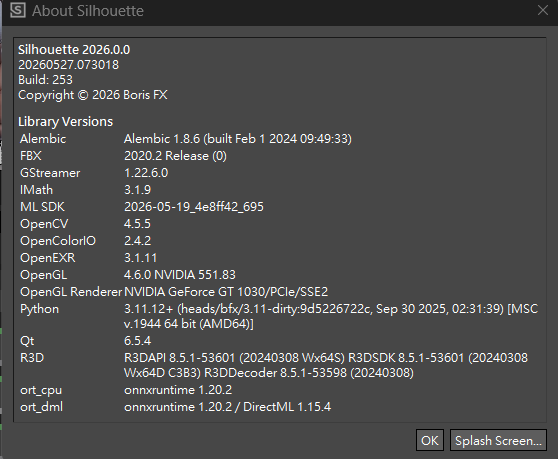Viewport: 558px width, 459px height.
Task: Click 'onnxruntime 1.20.2 / DirectML 1.15.4' value
Action: [x=227, y=407]
